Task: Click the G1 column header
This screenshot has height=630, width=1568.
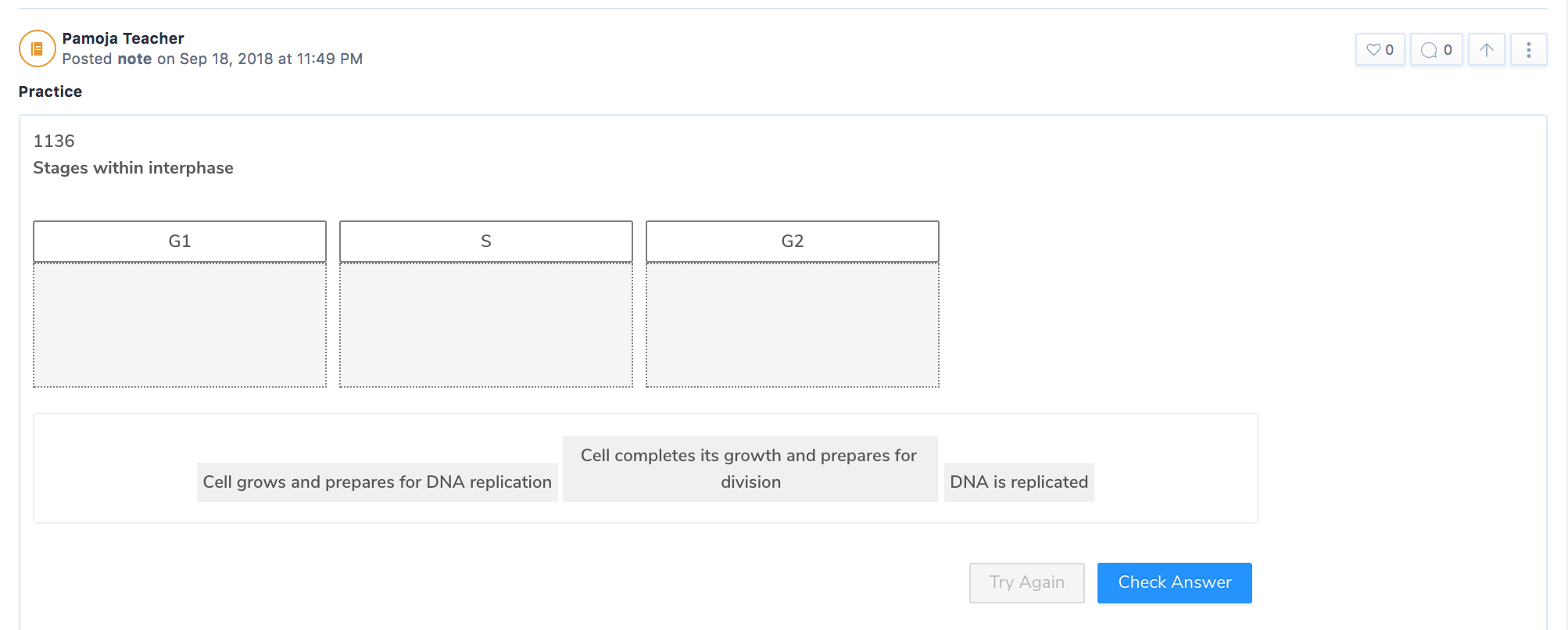Action: (x=180, y=242)
